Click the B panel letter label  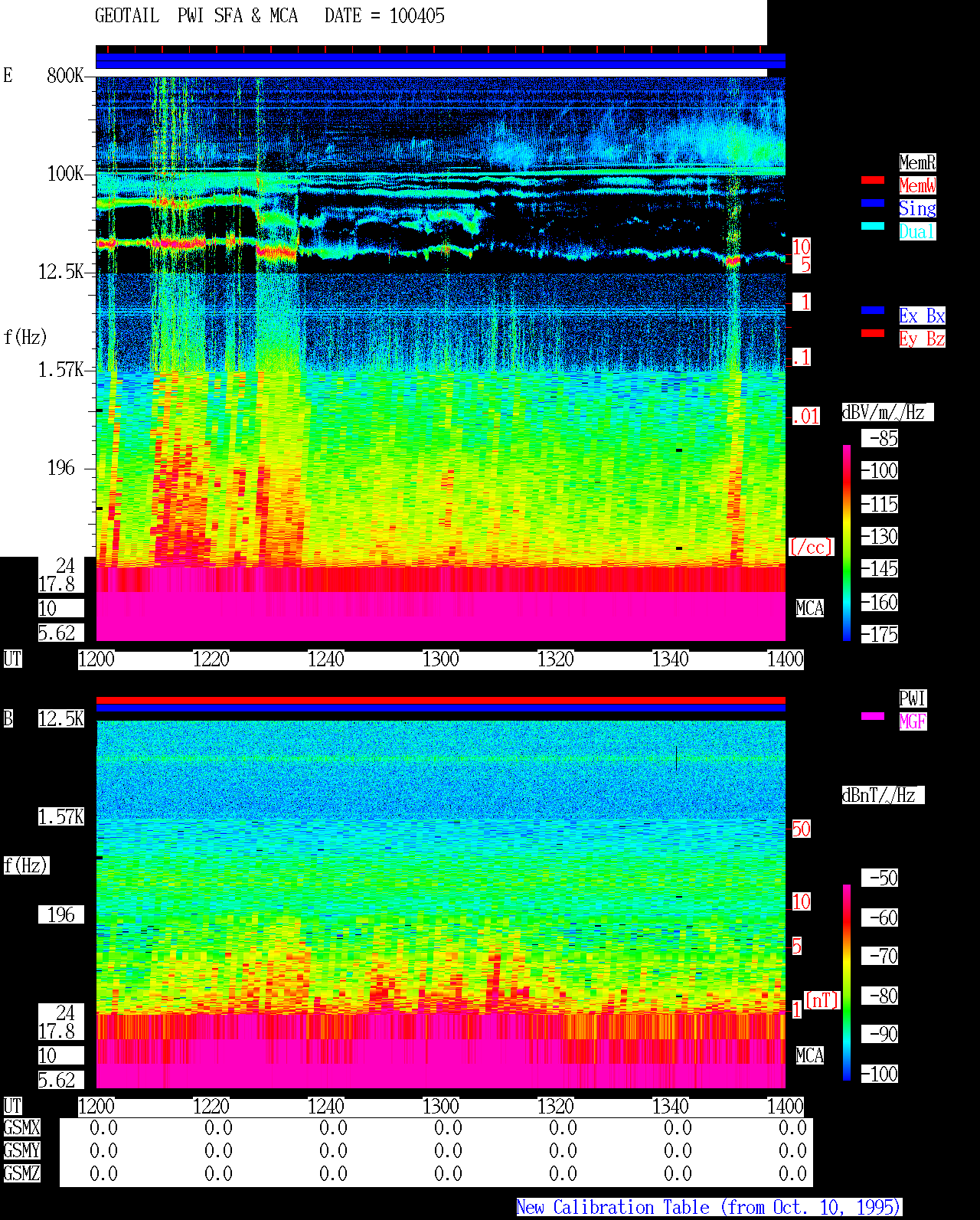(x=8, y=718)
